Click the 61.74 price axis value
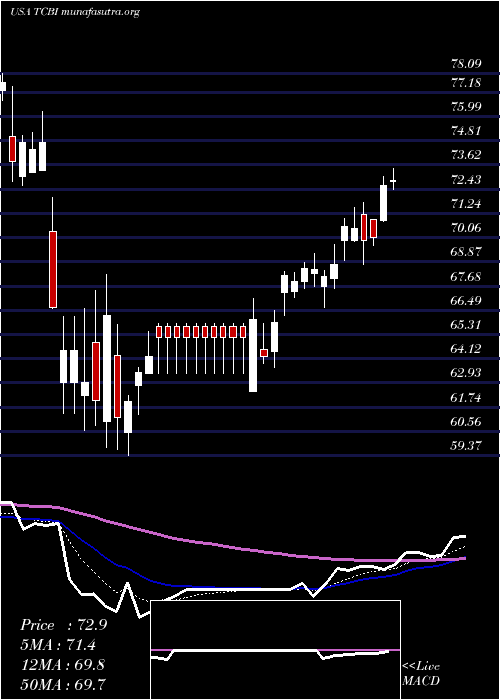Screen dimensions: 500x700 [466, 398]
